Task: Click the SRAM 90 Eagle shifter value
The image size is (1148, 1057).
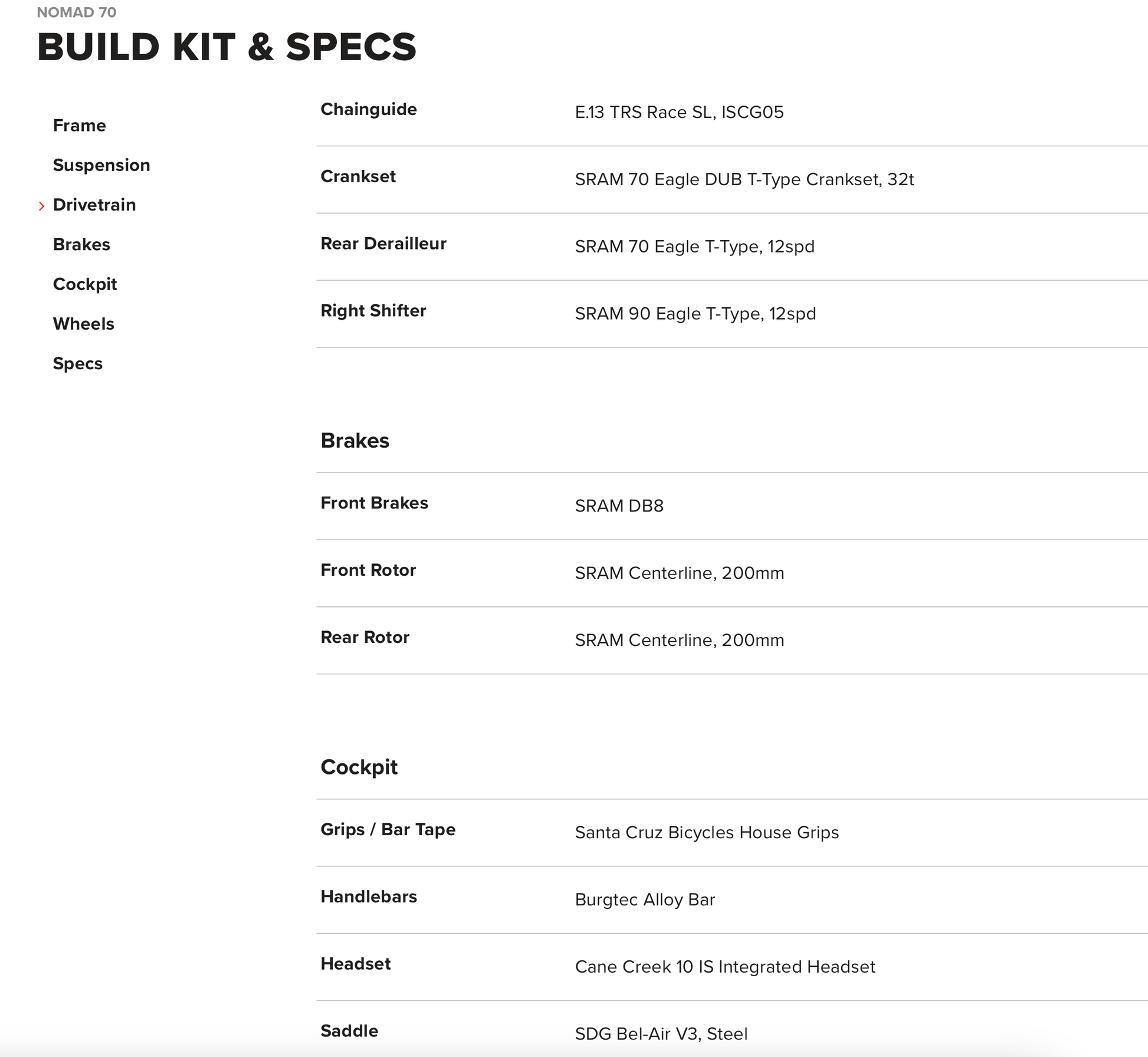Action: pos(695,314)
